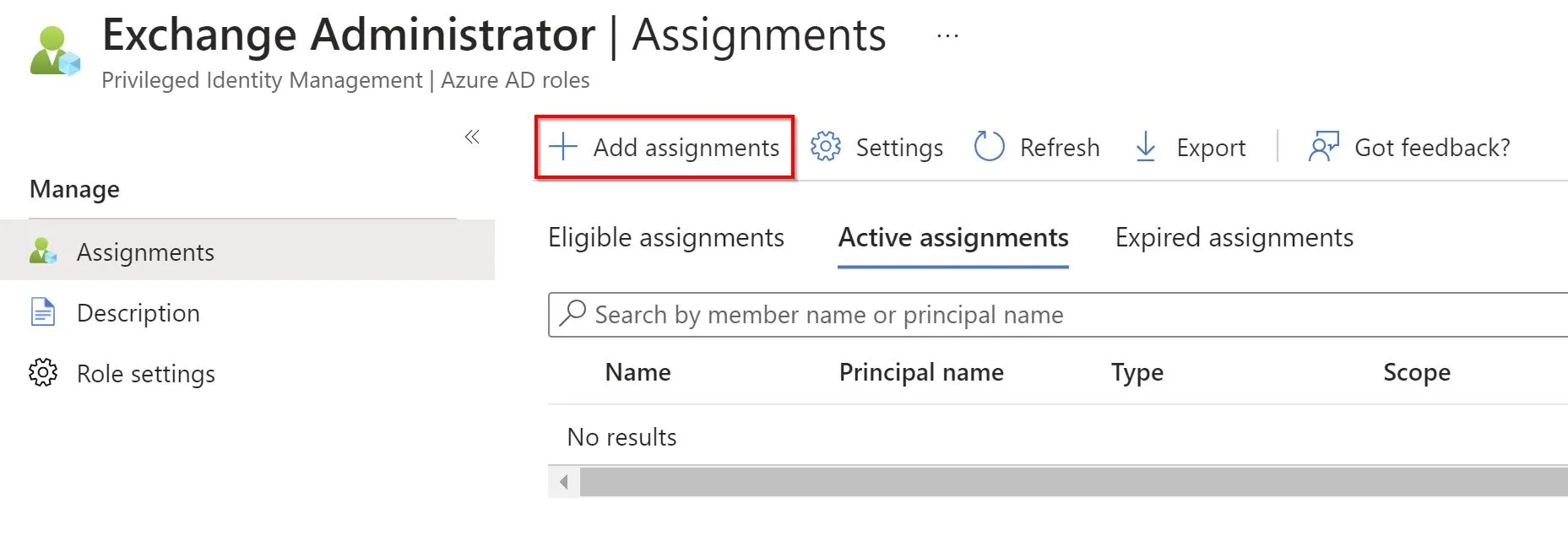This screenshot has width=1568, height=557.
Task: Sort by the Scope column header
Action: 1417,372
